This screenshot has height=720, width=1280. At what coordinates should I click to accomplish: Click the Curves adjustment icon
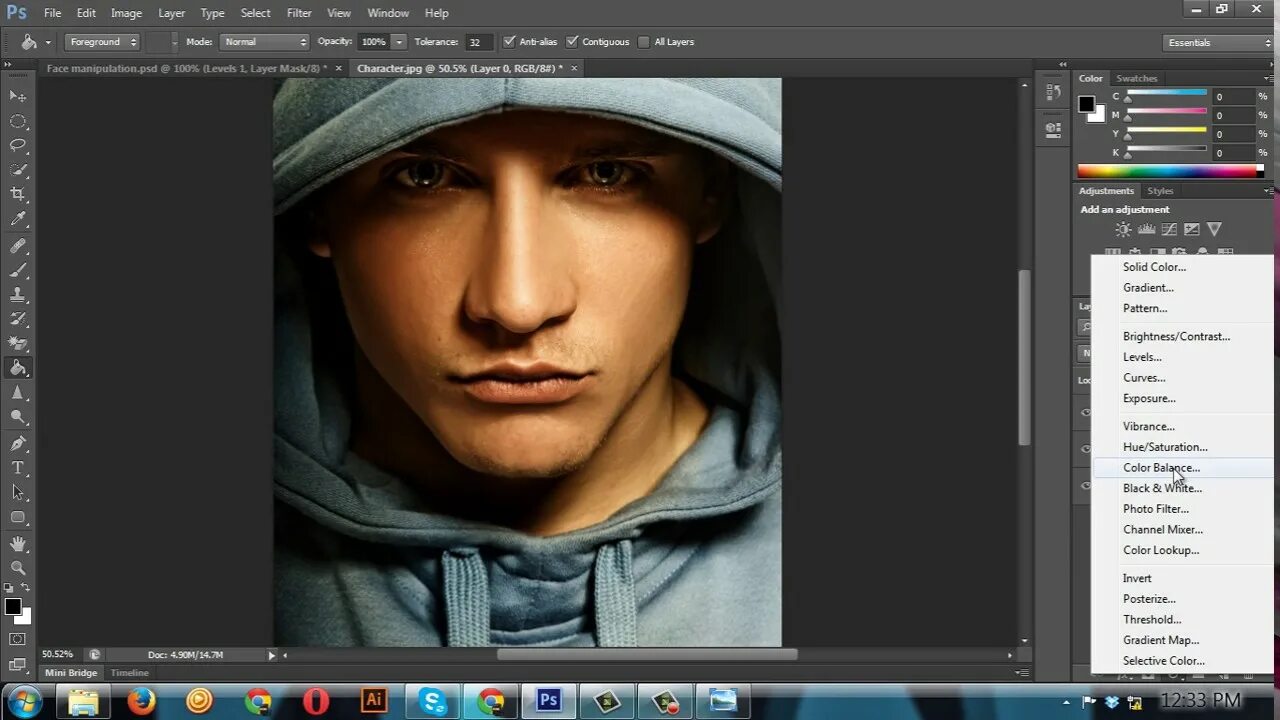tap(1169, 230)
